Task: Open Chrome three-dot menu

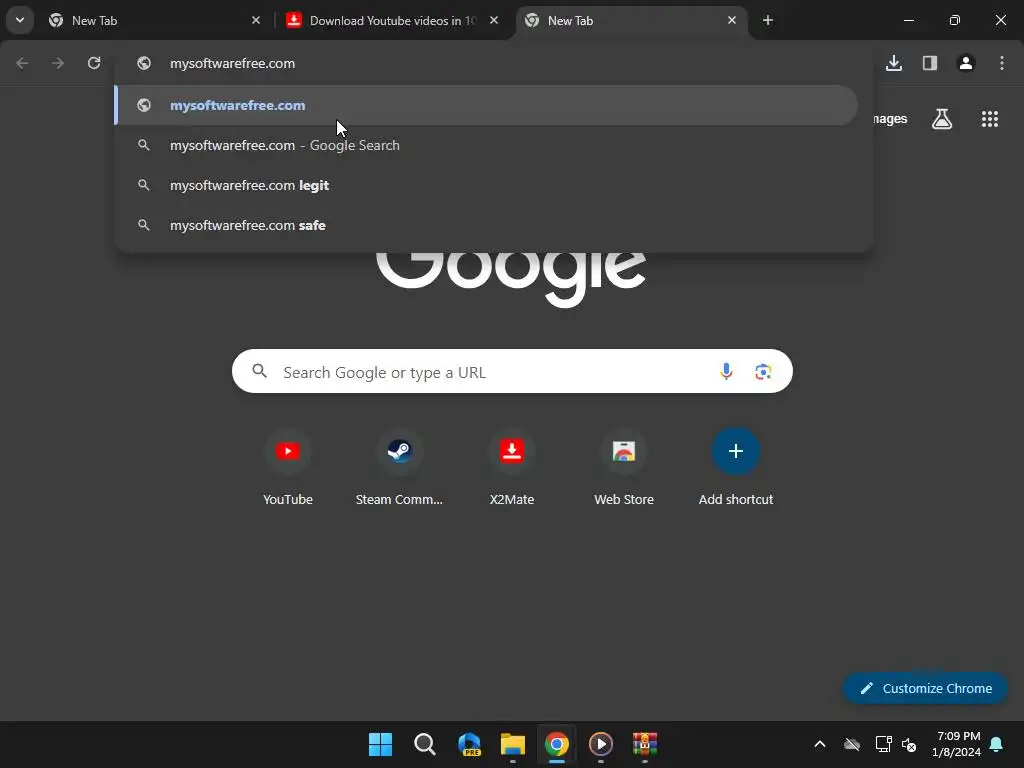Action: [1002, 63]
